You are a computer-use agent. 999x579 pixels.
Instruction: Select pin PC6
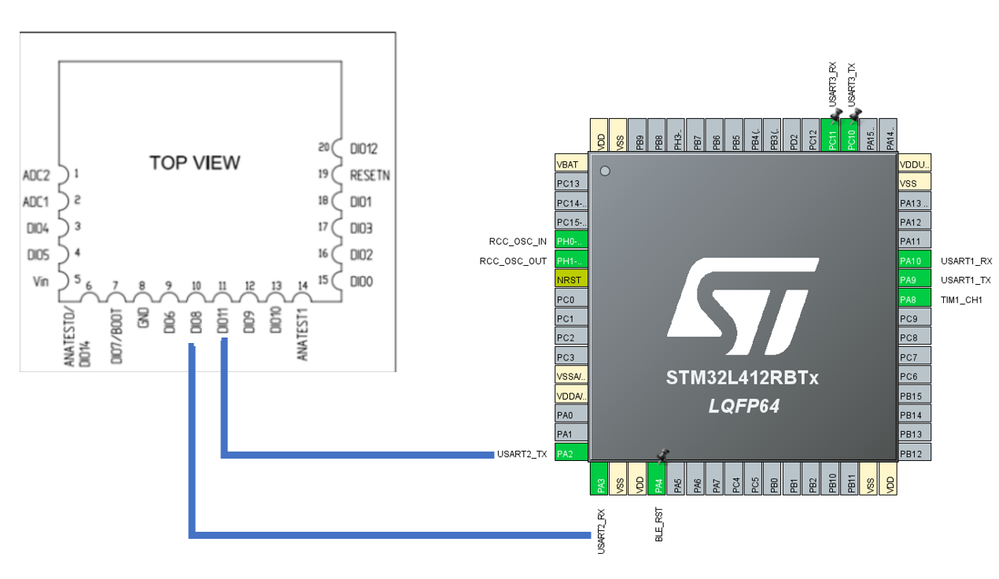click(915, 376)
